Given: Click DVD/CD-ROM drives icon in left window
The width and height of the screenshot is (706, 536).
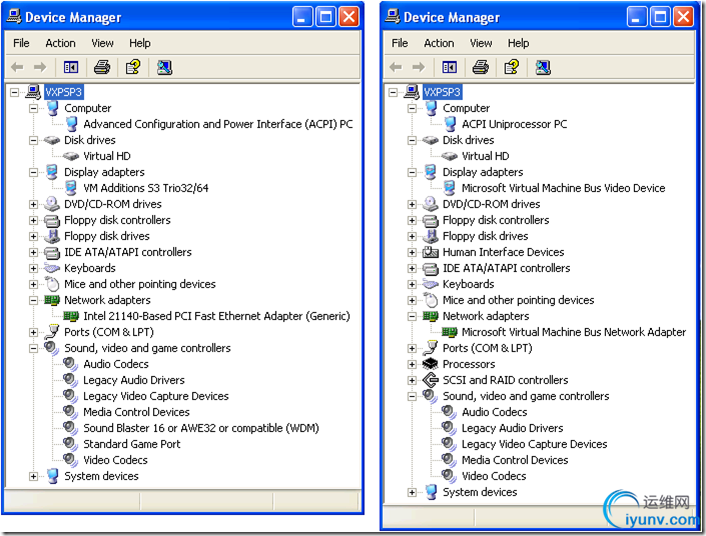Looking at the screenshot, I should point(52,204).
